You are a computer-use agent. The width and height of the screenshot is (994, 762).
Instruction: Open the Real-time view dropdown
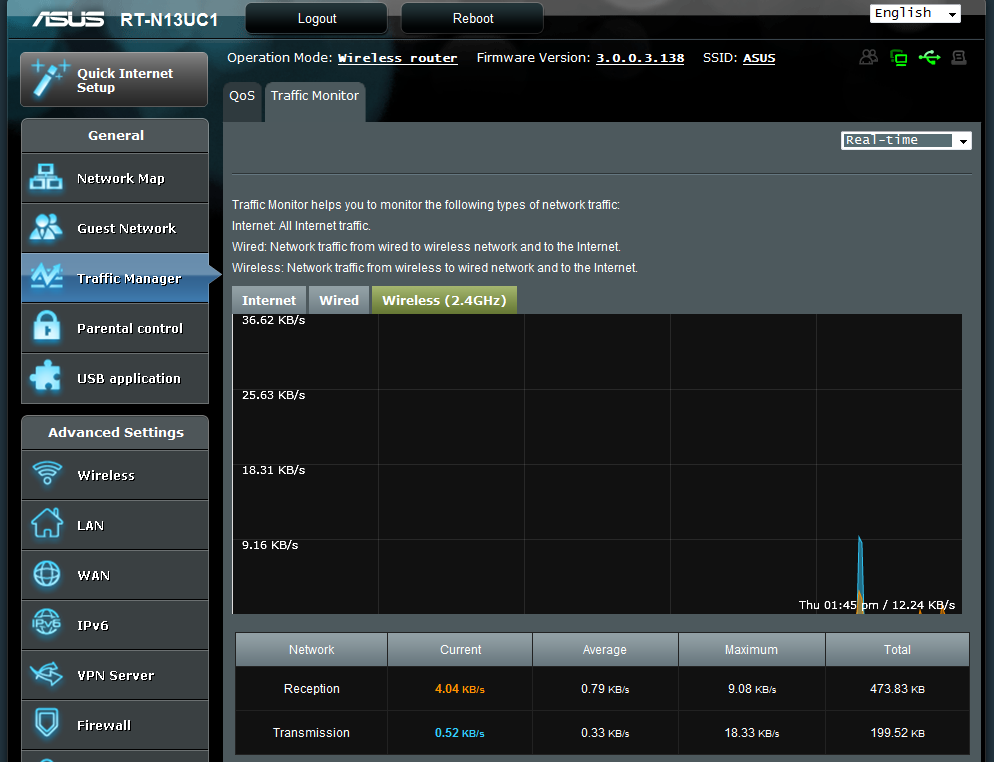pyautogui.click(x=906, y=140)
